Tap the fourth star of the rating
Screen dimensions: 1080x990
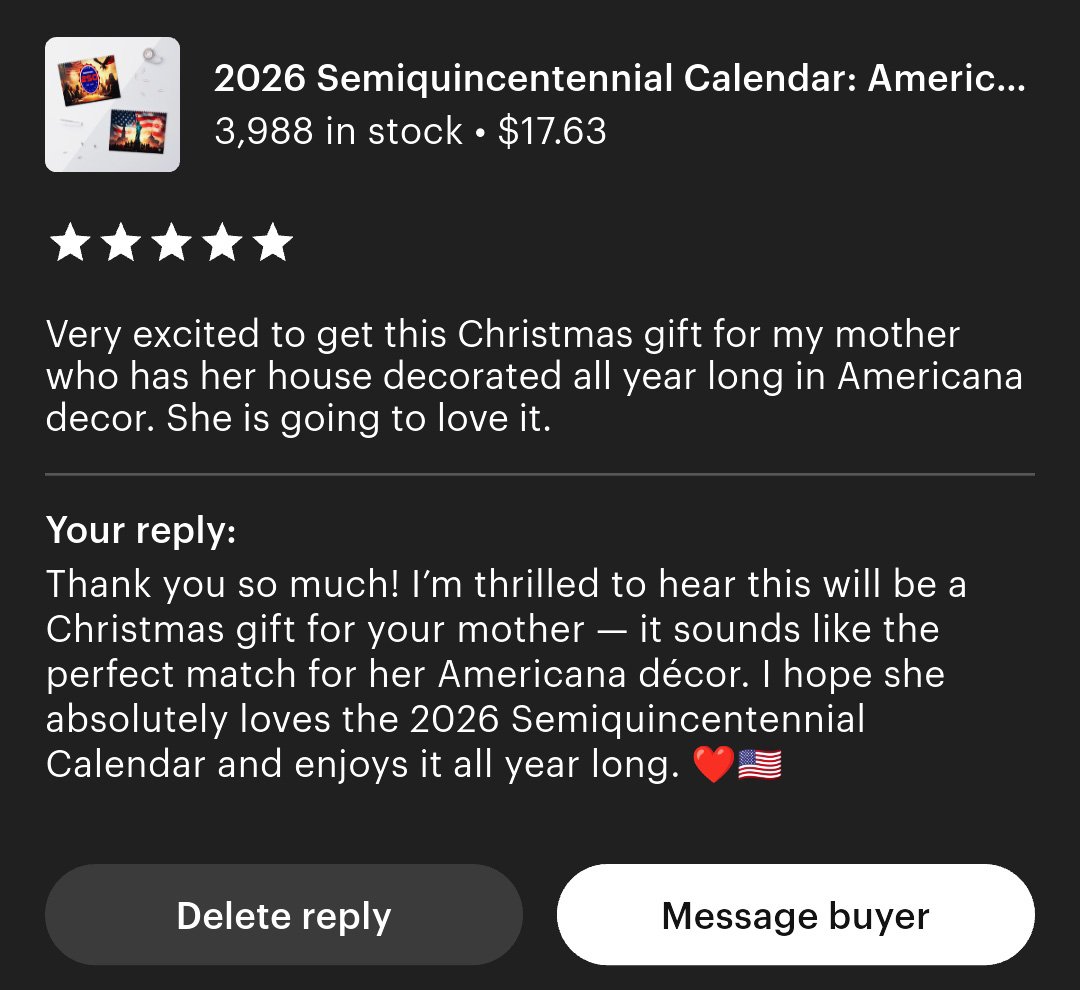[x=222, y=244]
